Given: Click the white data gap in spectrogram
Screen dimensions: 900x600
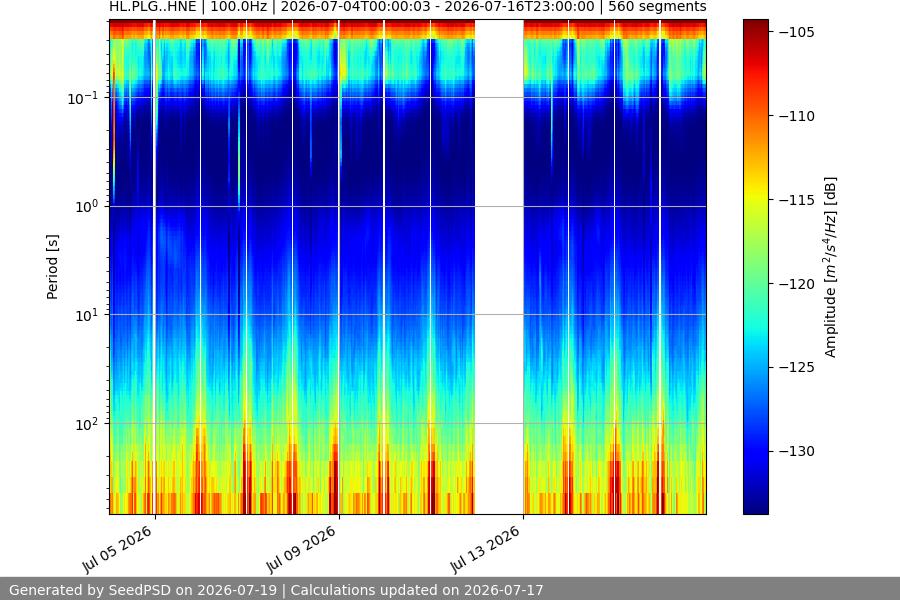Looking at the screenshot, I should 499,267.
